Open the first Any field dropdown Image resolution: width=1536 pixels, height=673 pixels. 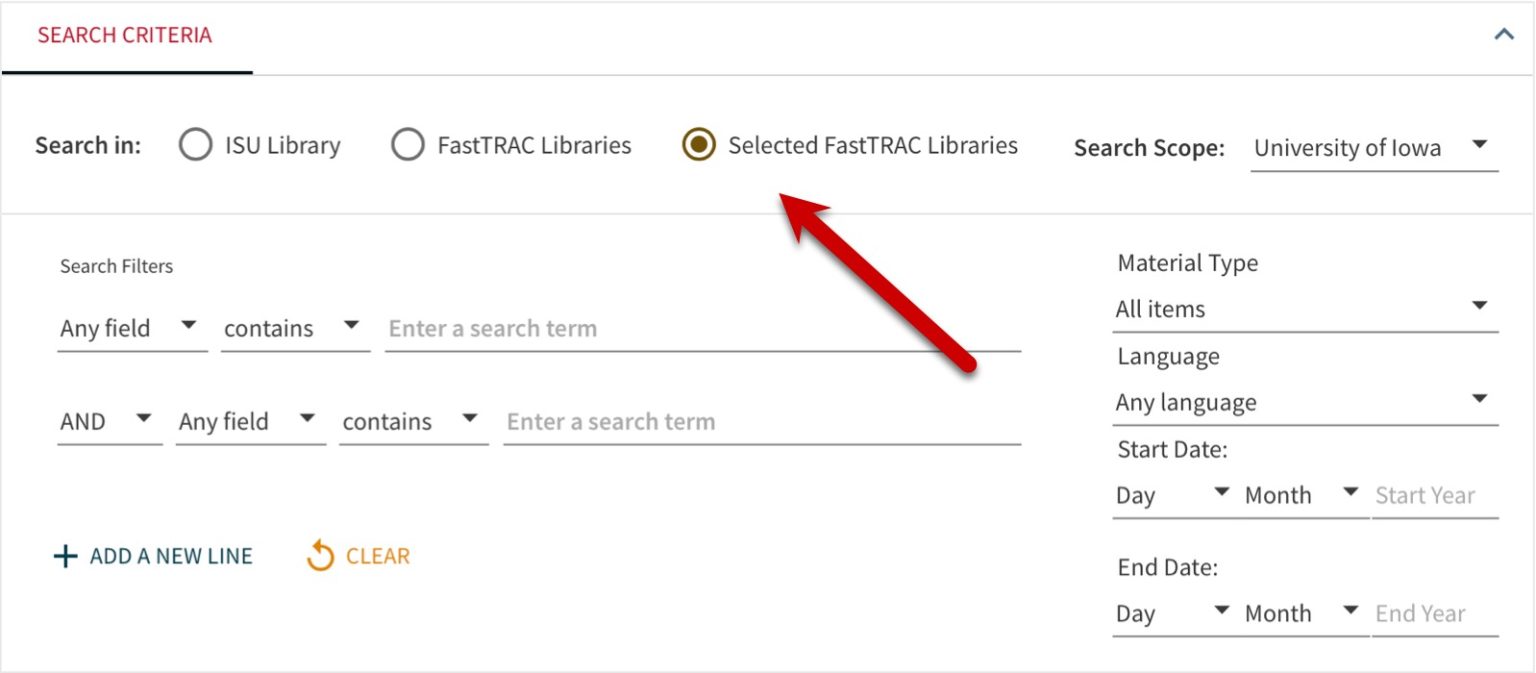131,328
